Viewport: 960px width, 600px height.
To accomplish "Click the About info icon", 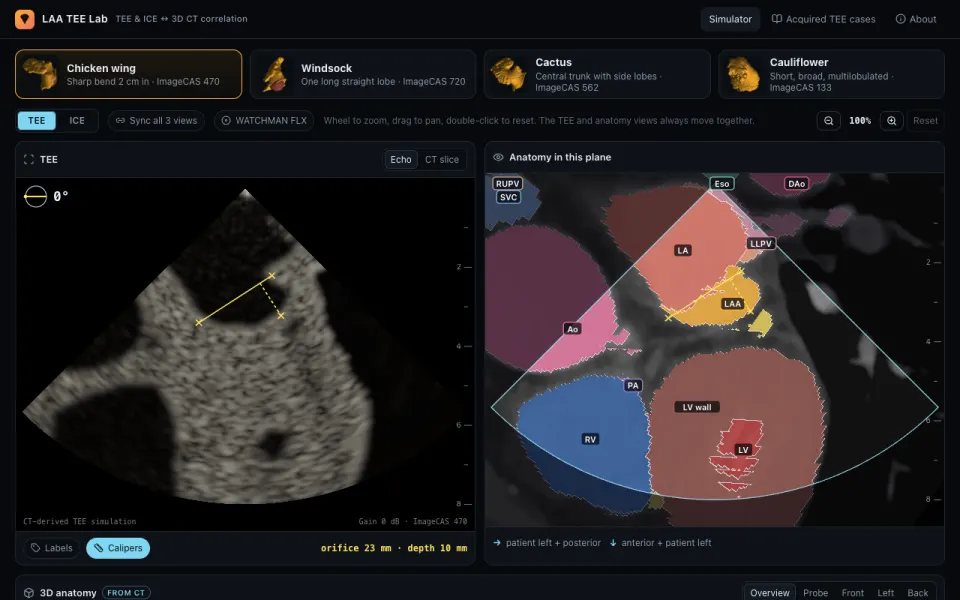I will click(900, 19).
